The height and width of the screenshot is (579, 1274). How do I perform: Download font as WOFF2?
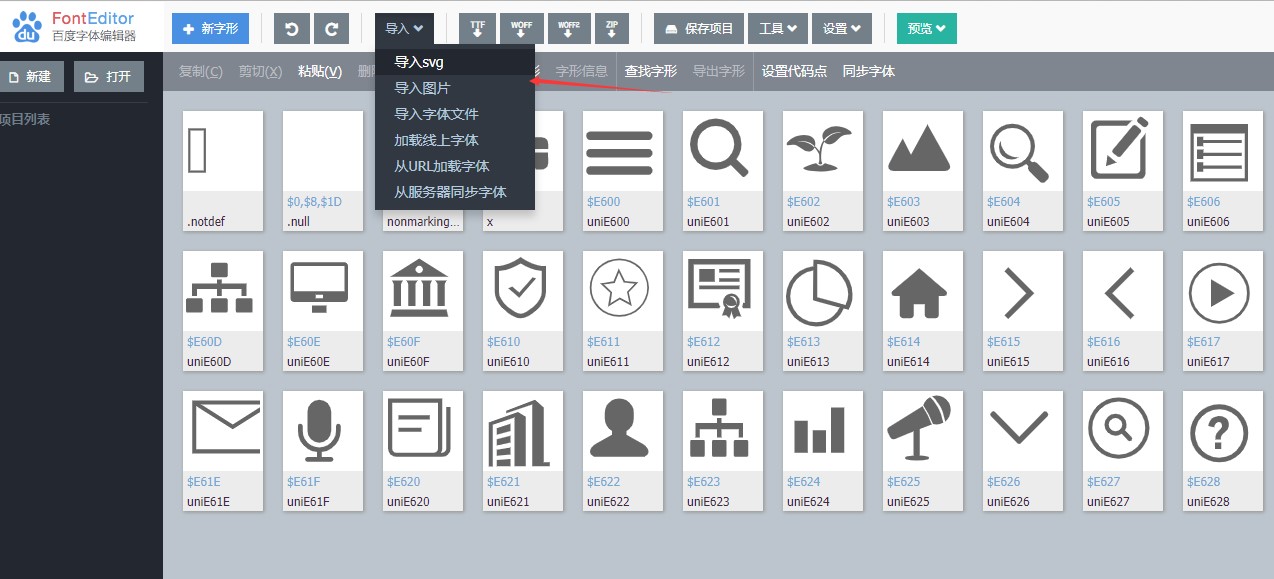coord(567,29)
